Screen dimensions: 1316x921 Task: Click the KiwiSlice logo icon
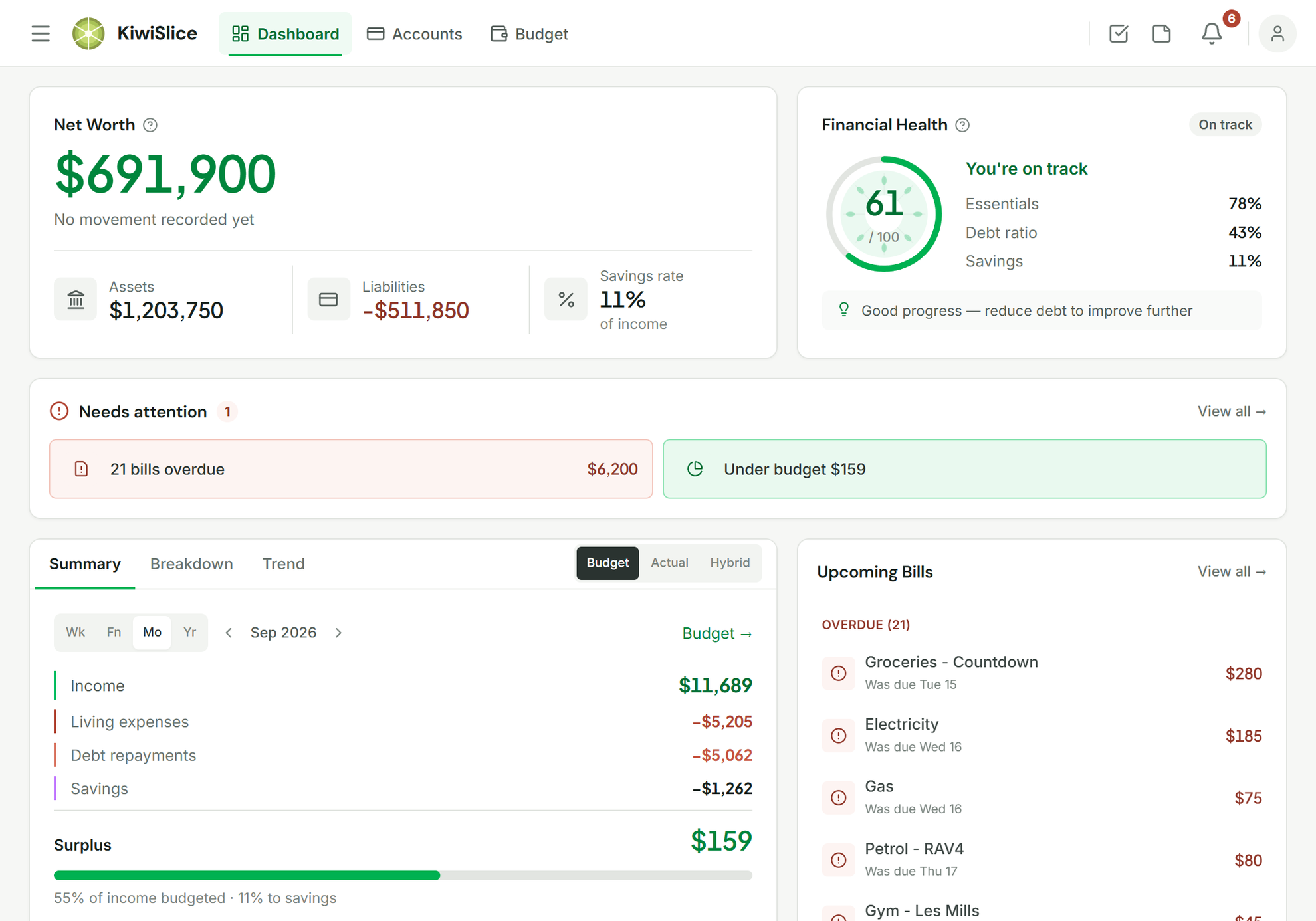click(x=88, y=33)
